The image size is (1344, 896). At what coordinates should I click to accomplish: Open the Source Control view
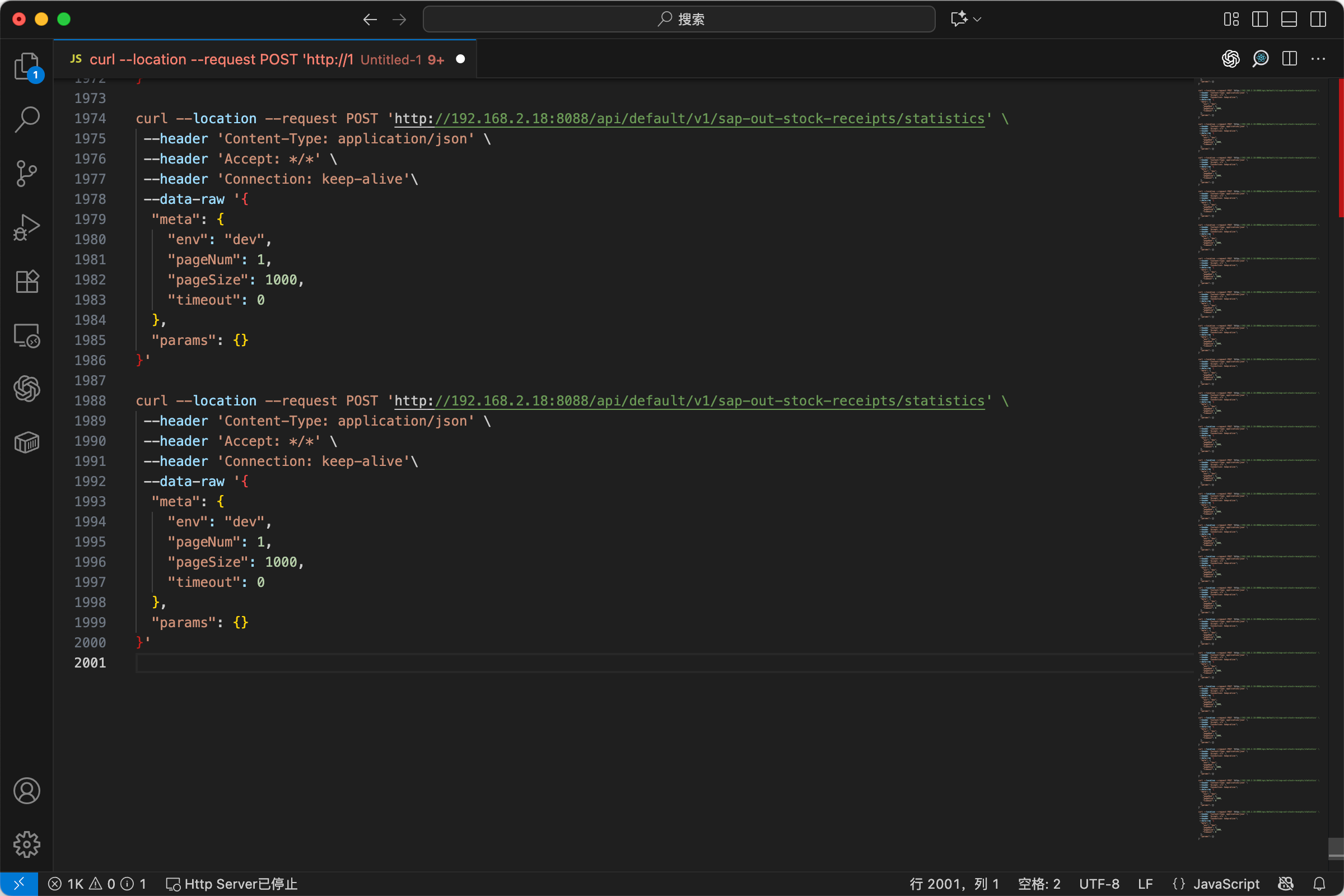[26, 173]
